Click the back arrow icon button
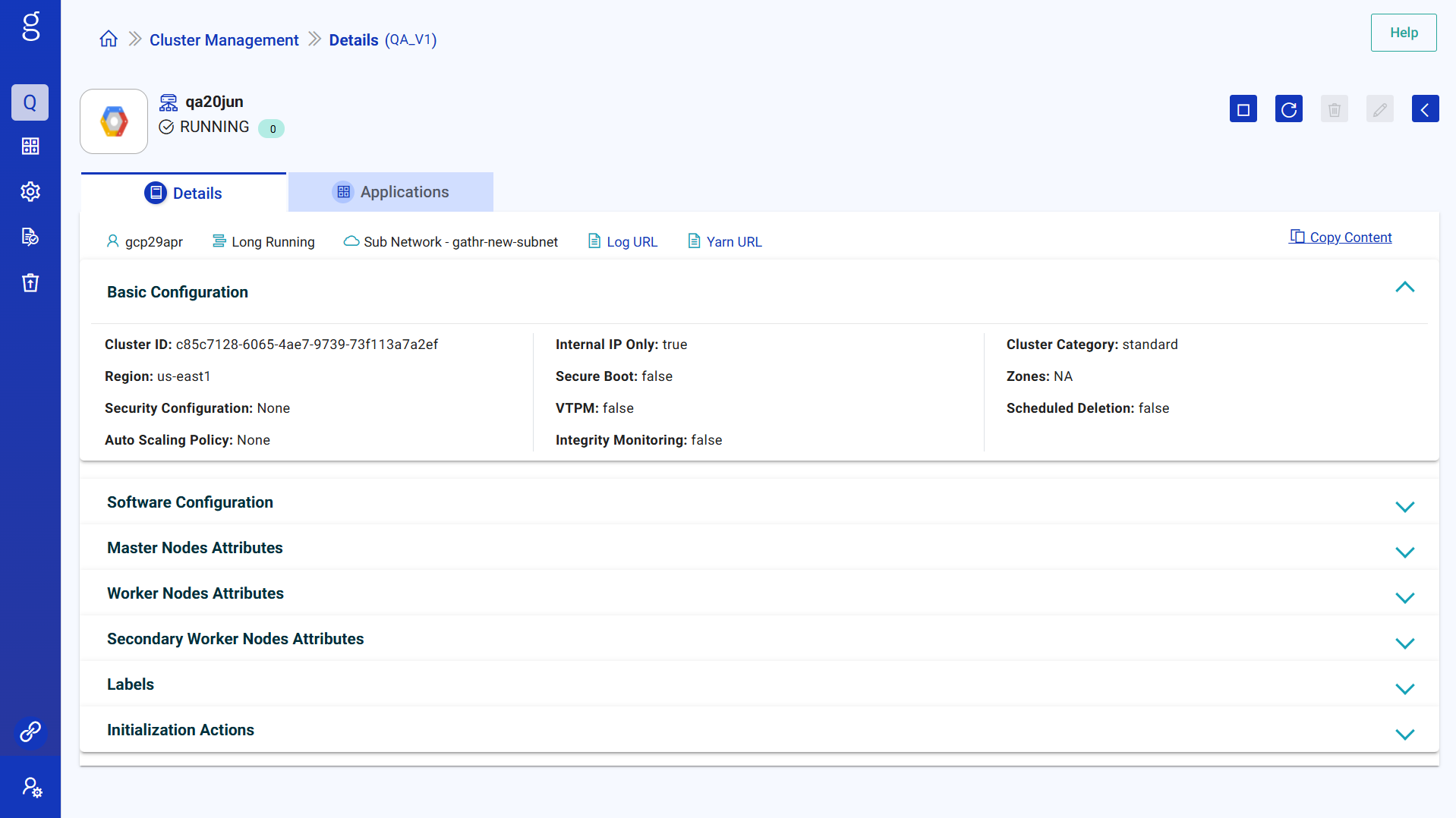This screenshot has width=1456, height=818. coord(1425,109)
